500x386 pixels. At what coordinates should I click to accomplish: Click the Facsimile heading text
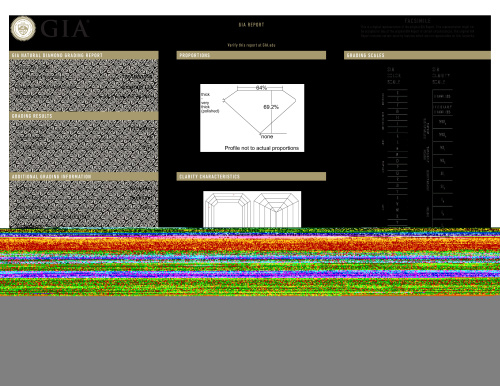point(417,21)
